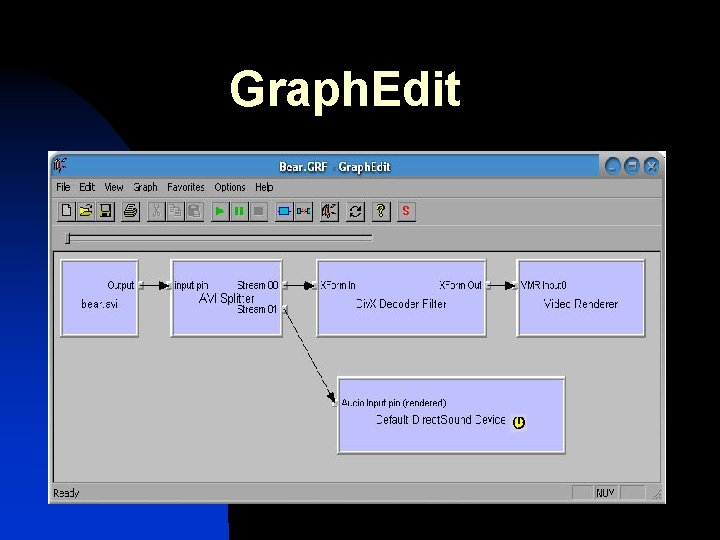Close the GraphEdit window
This screenshot has width=720, height=540.
coord(652,166)
